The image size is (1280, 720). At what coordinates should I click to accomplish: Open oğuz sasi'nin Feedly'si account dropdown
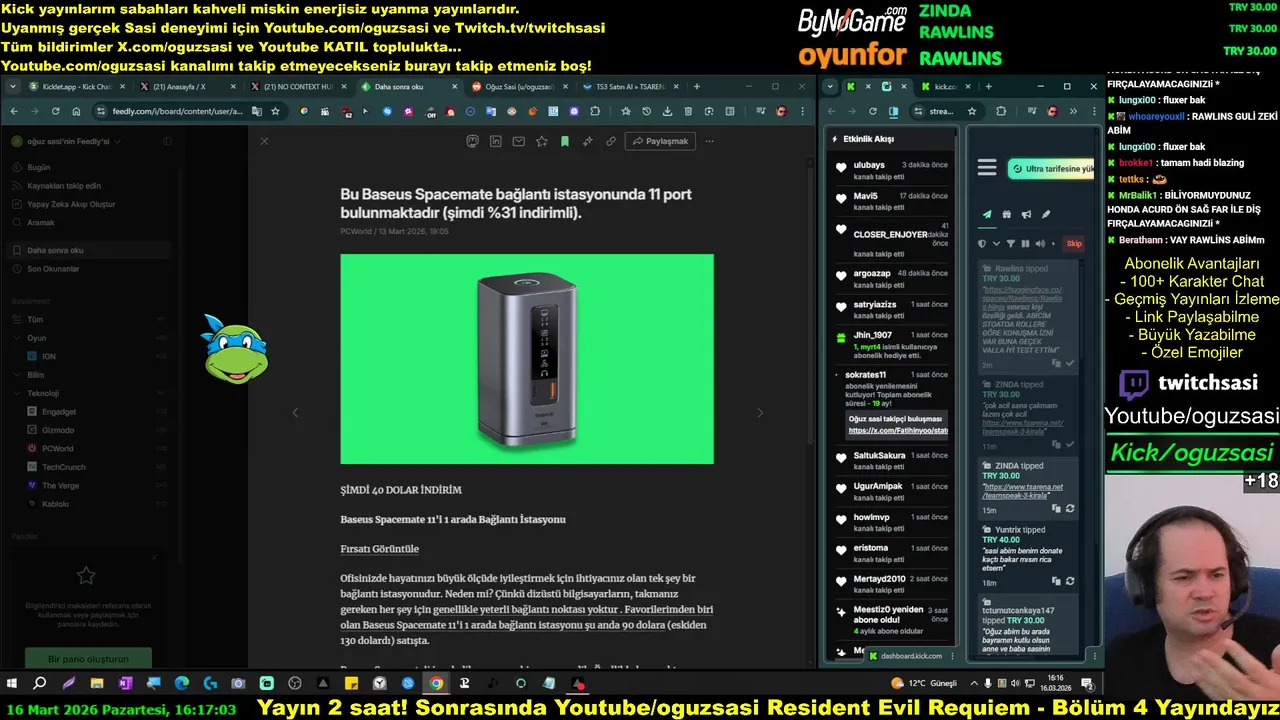pyautogui.click(x=66, y=141)
